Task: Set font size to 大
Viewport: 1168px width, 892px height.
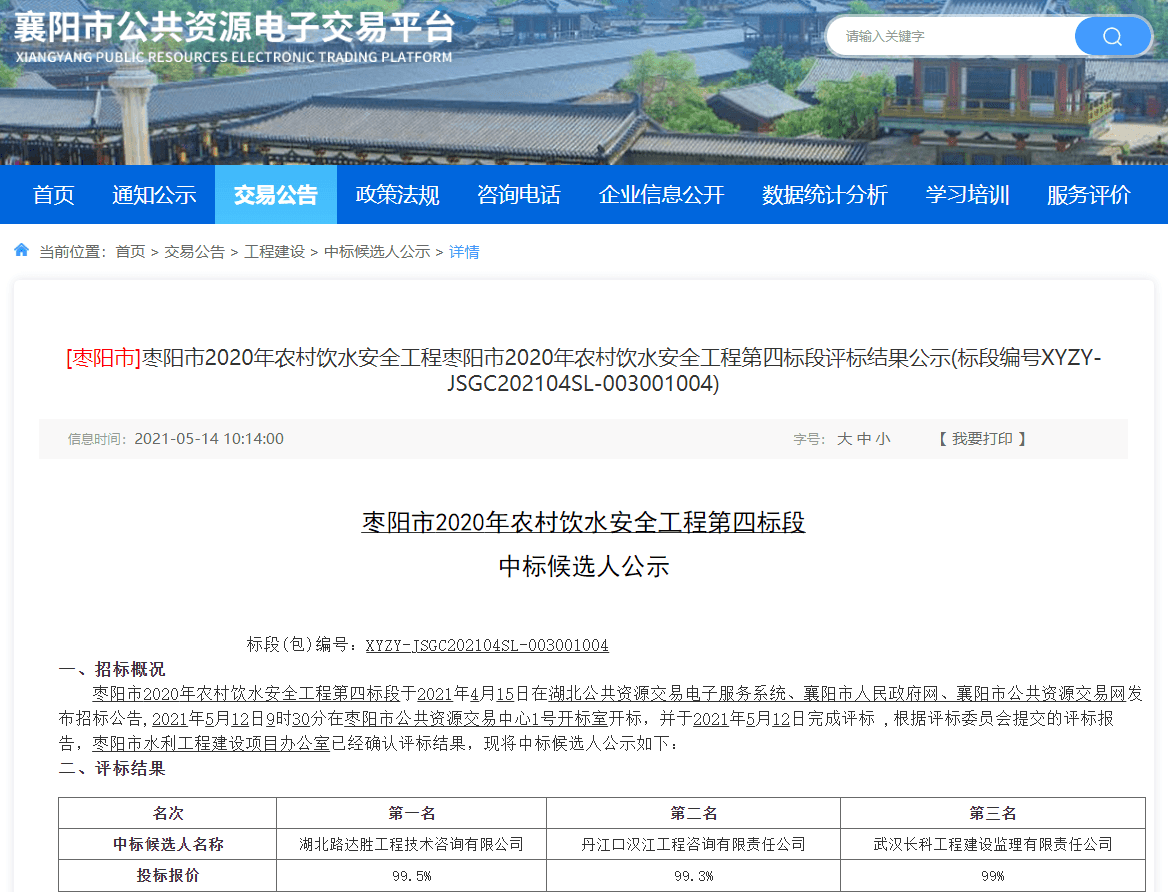Action: point(844,439)
